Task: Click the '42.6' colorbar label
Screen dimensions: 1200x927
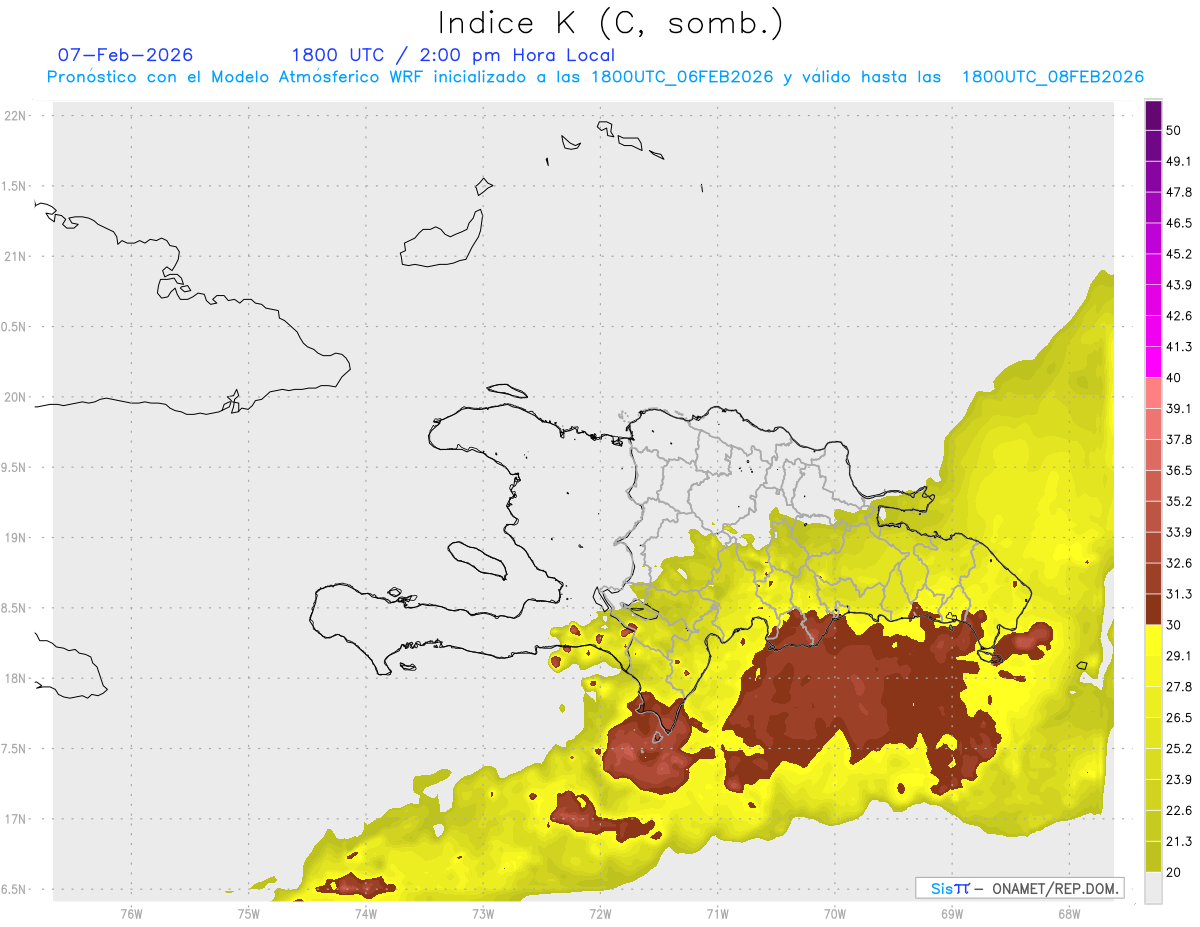Action: [x=1179, y=316]
